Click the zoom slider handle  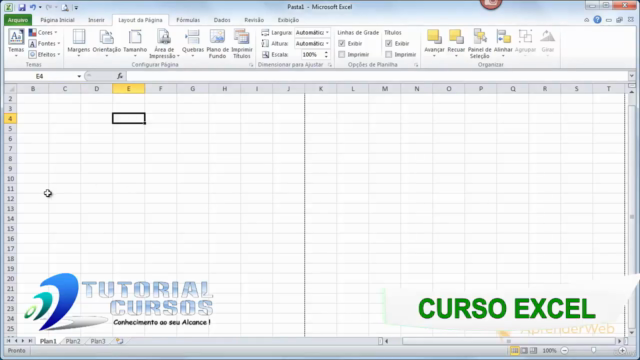click(x=593, y=351)
